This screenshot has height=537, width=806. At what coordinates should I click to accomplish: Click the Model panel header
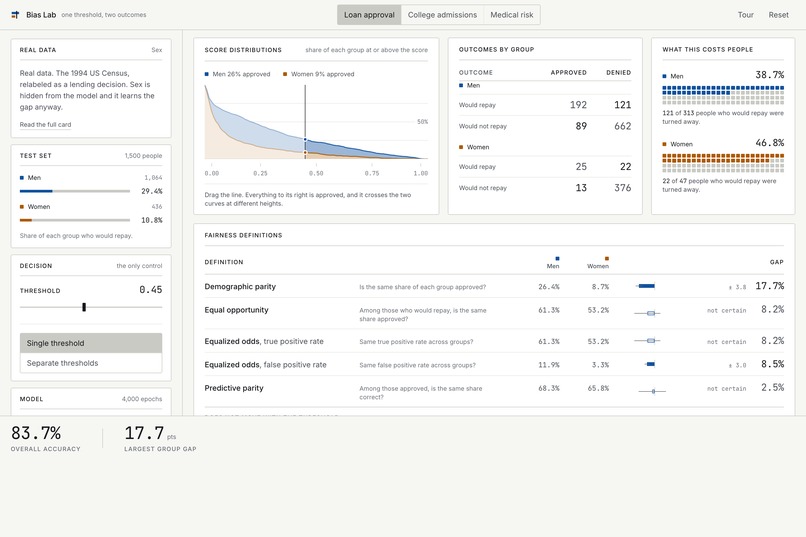pyautogui.click(x=91, y=399)
